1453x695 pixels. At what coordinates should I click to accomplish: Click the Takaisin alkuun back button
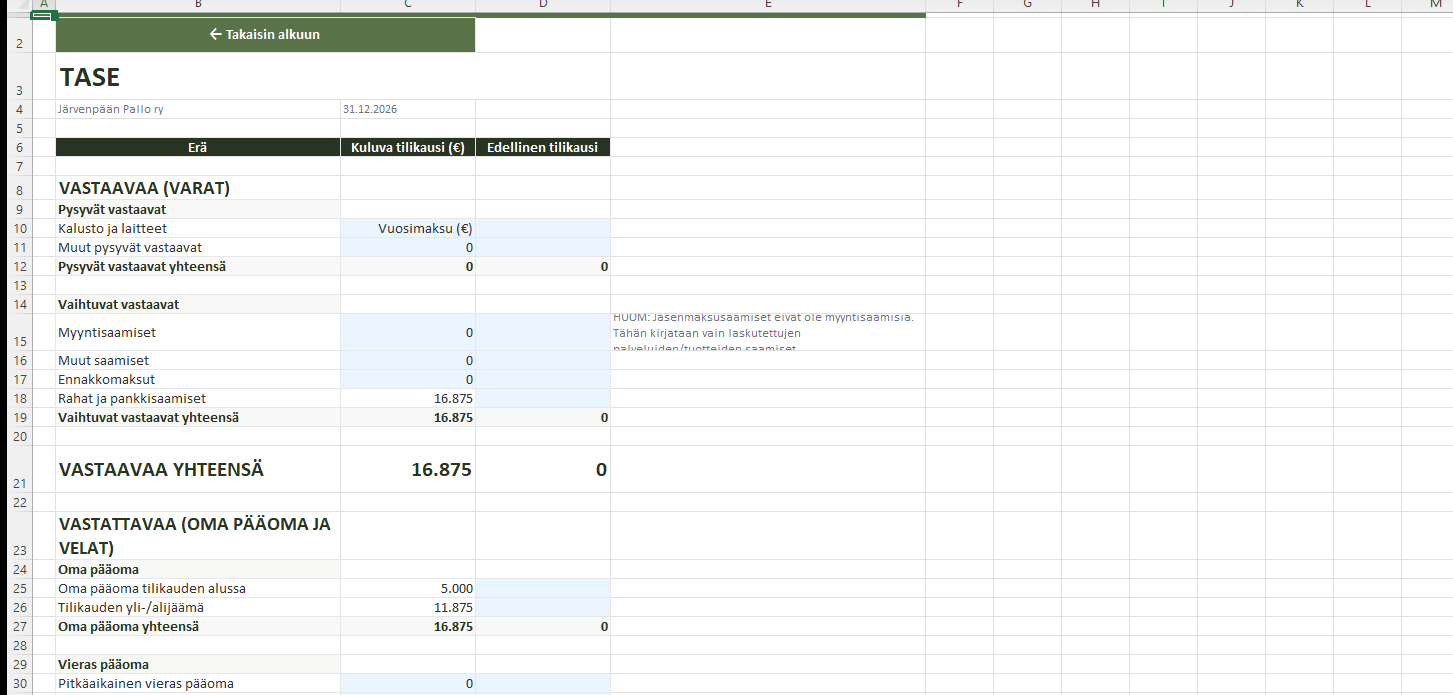pos(265,35)
